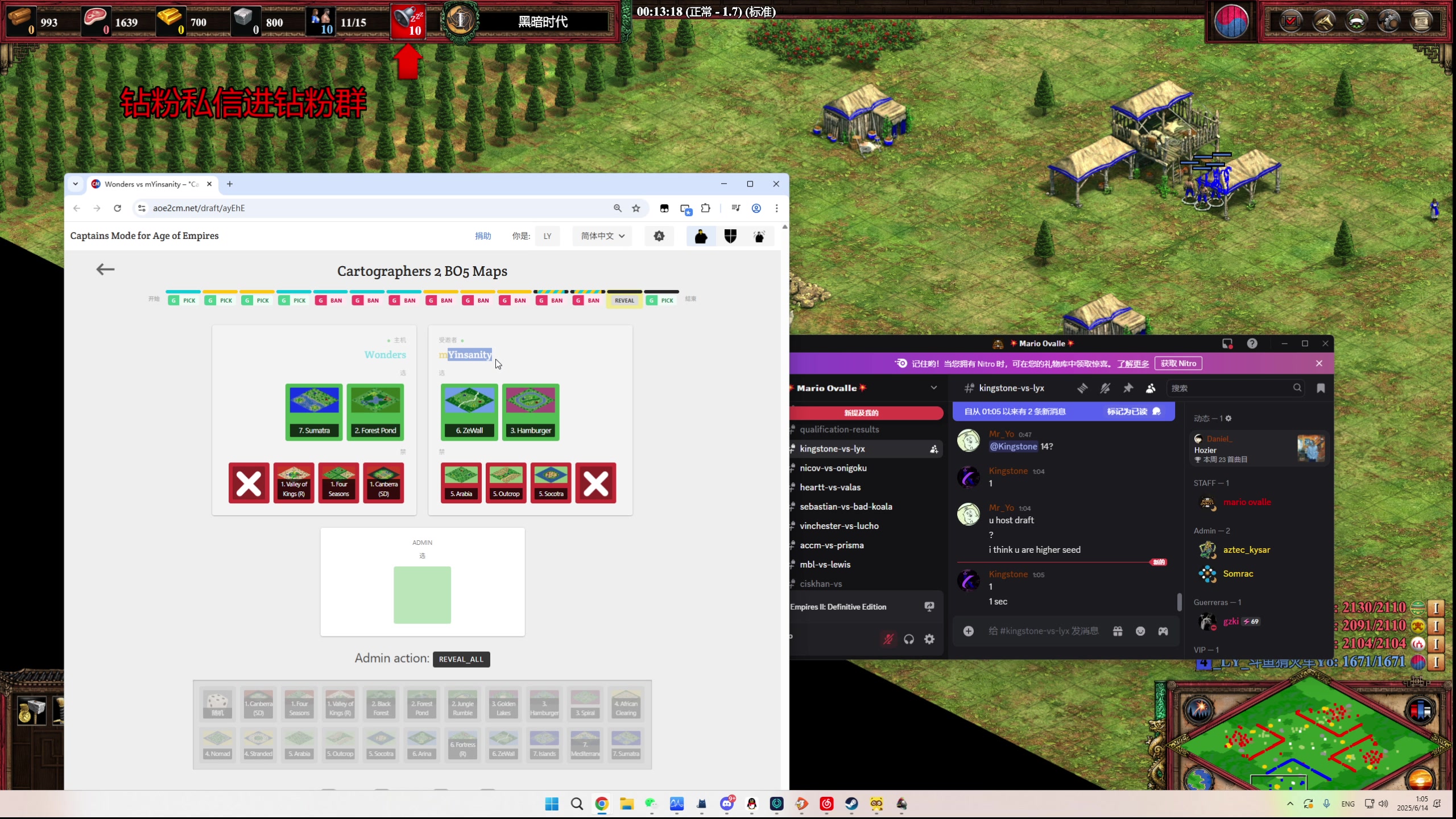
Task: Open the laurel wreath achievements icon
Action: [x=1356, y=22]
